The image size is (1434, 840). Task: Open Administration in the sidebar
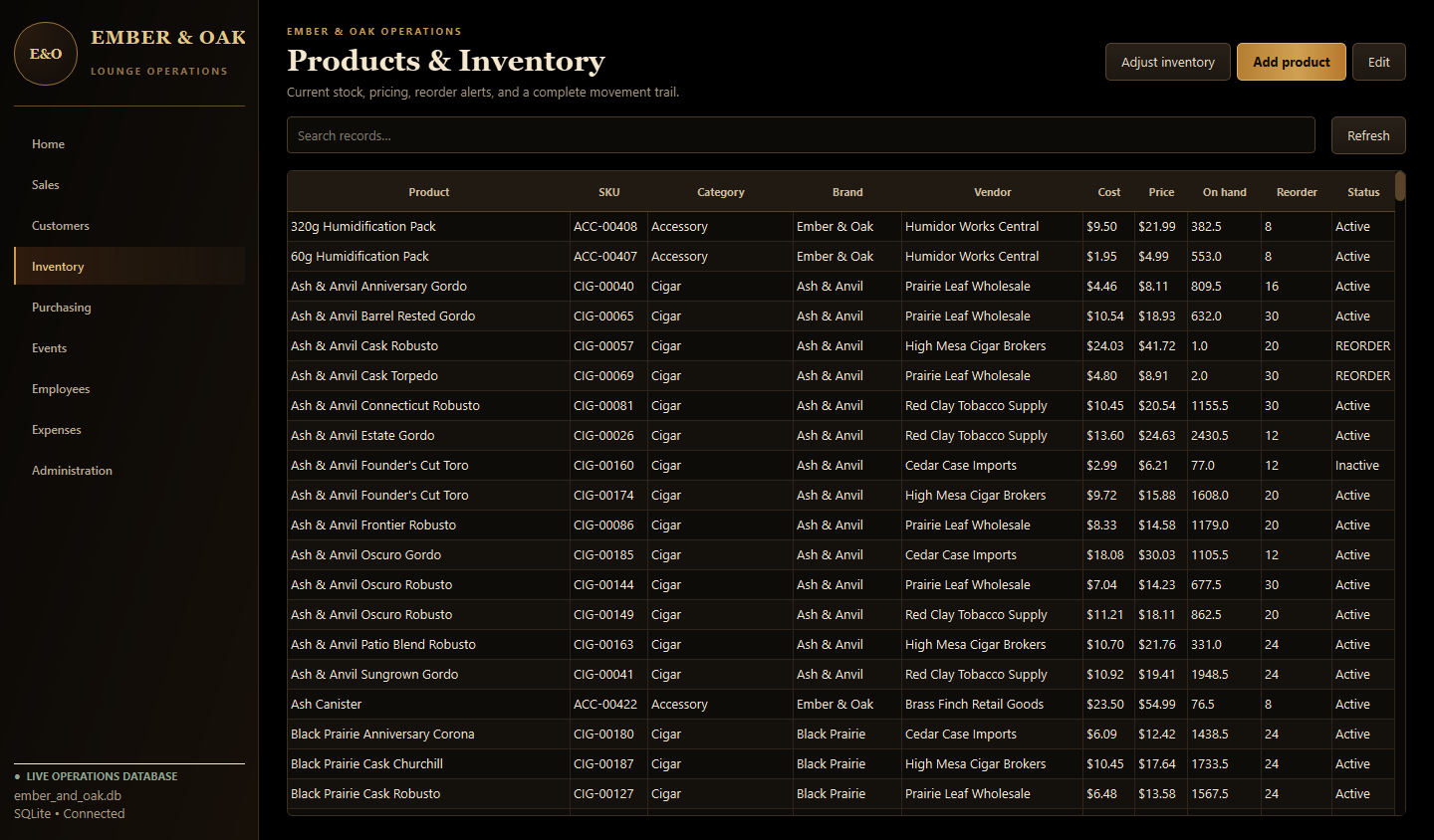[x=129, y=471]
